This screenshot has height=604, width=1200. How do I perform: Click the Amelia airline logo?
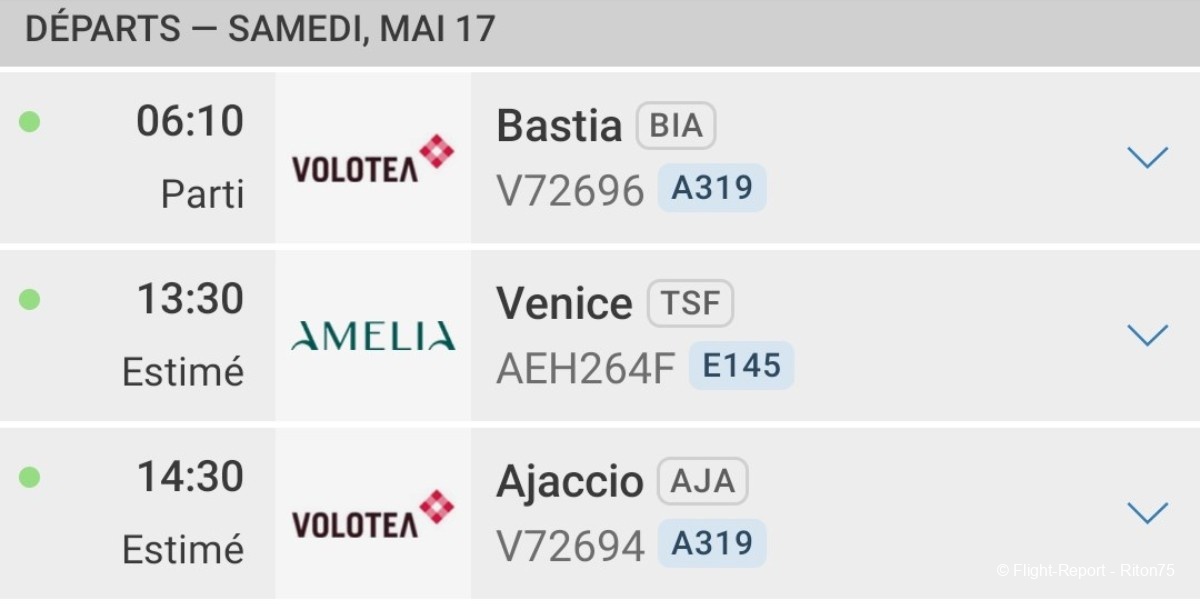point(373,336)
